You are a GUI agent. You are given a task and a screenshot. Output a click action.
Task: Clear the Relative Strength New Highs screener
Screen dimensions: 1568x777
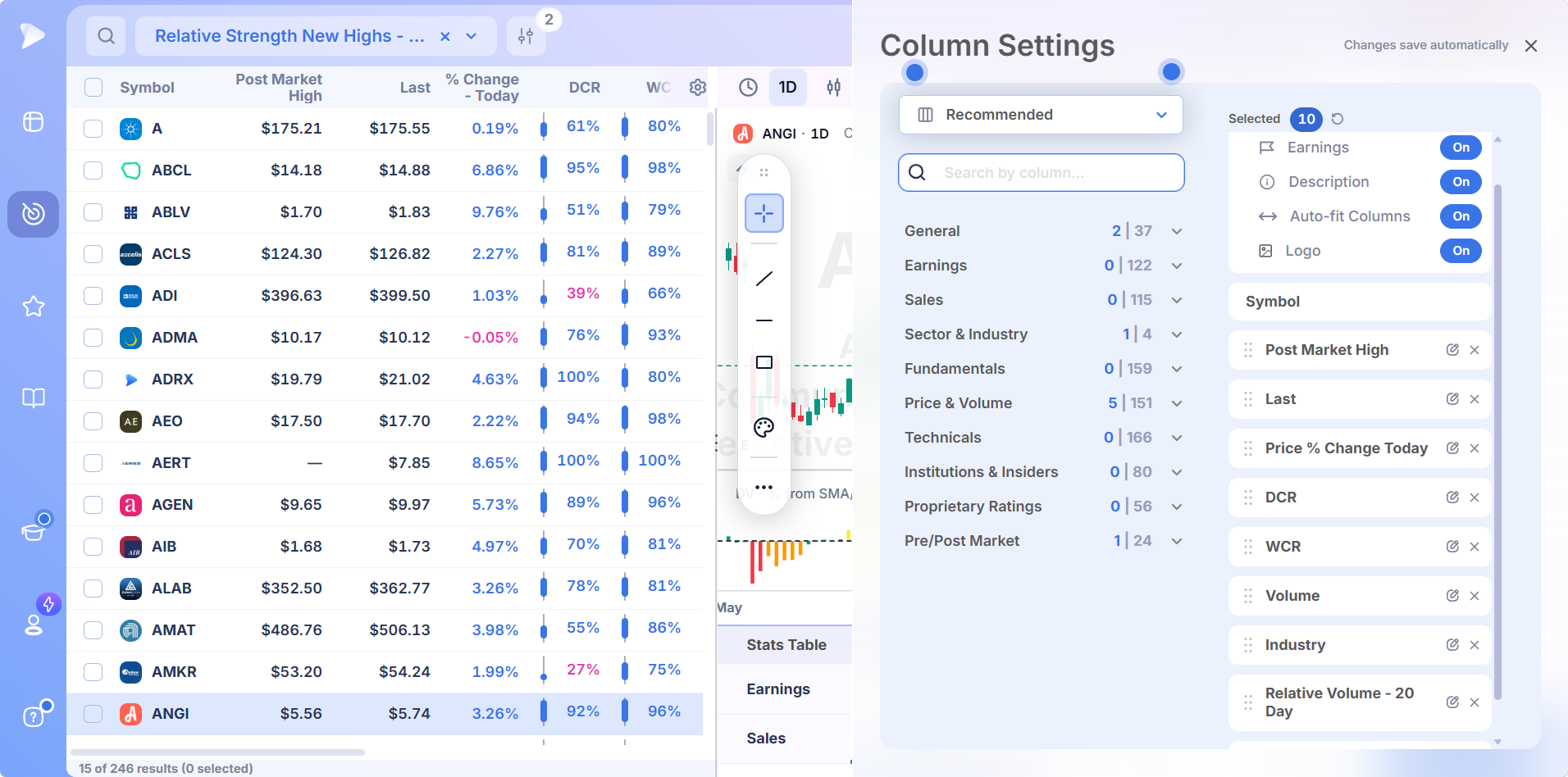pyautogui.click(x=444, y=36)
